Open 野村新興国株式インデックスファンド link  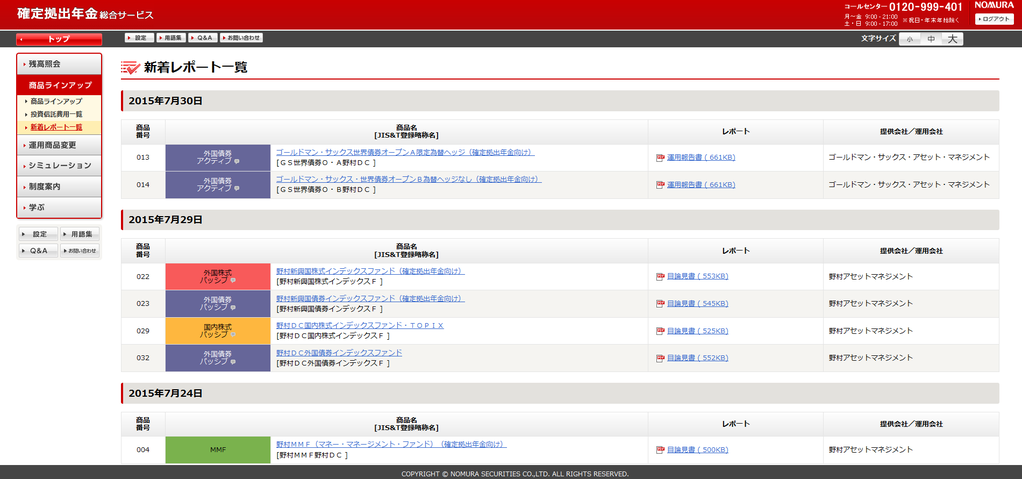click(x=370, y=271)
